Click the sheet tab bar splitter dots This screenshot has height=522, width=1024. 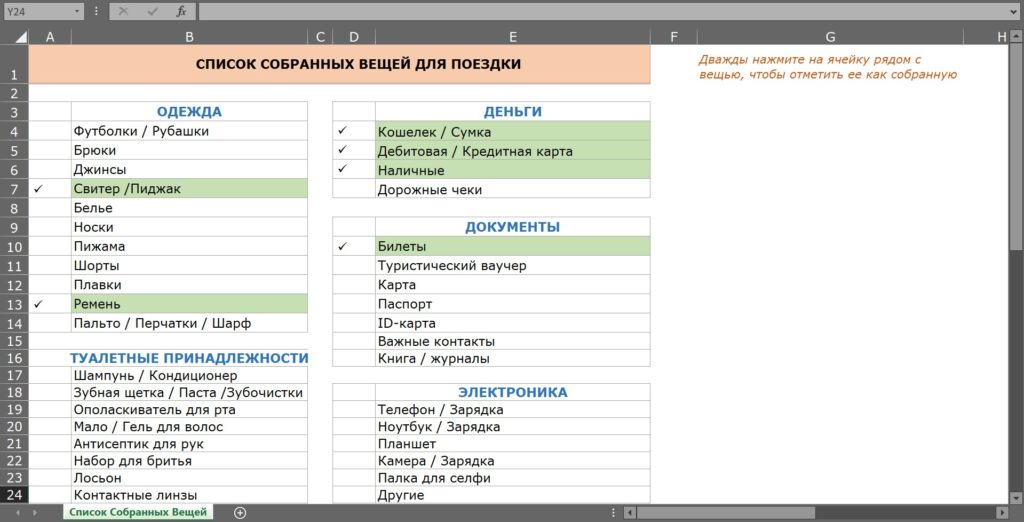[x=613, y=513]
